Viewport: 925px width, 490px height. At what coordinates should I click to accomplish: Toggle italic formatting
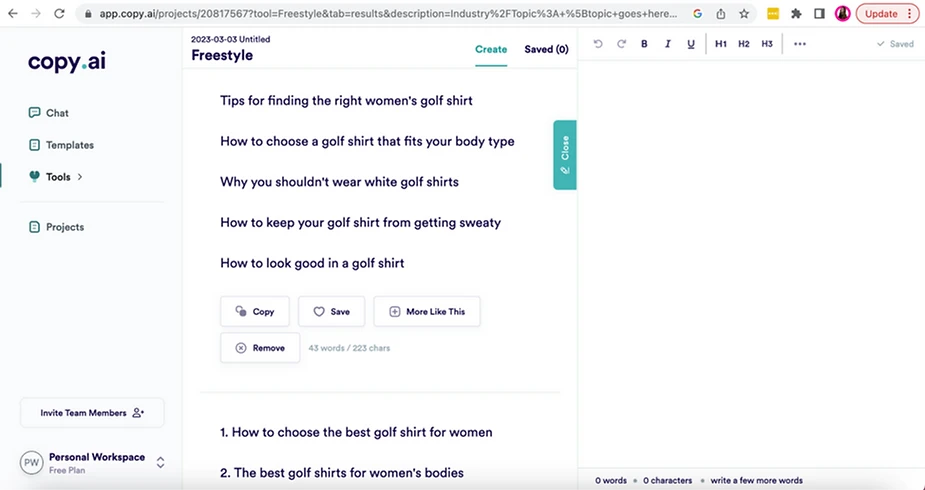point(667,44)
